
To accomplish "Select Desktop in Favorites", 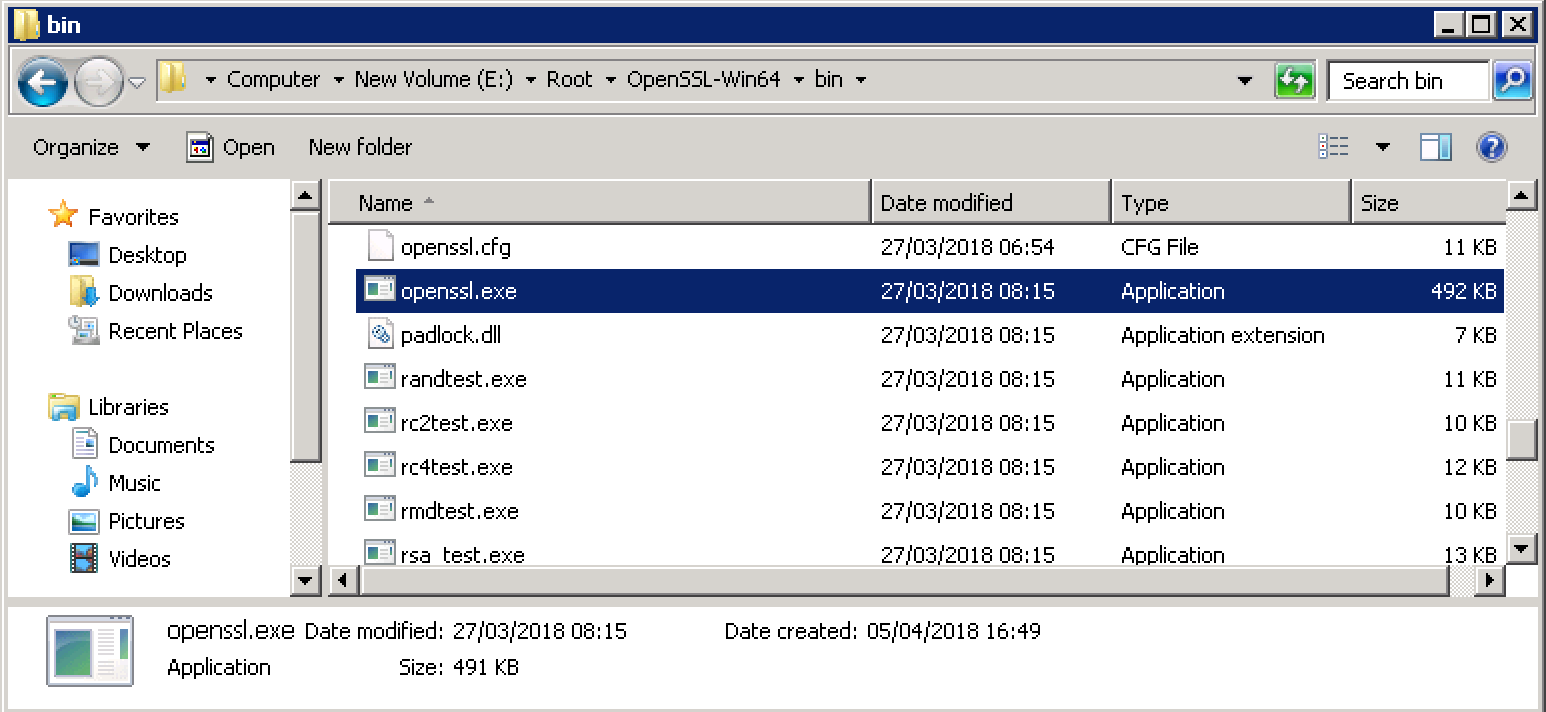I will point(147,255).
